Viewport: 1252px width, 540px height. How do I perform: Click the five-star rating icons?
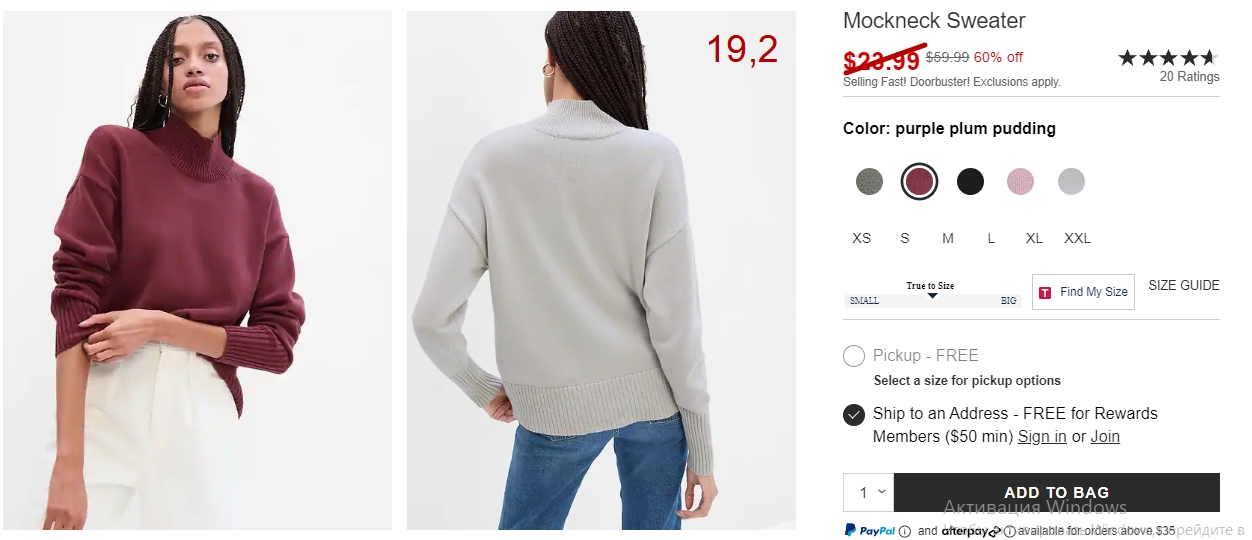click(1168, 58)
